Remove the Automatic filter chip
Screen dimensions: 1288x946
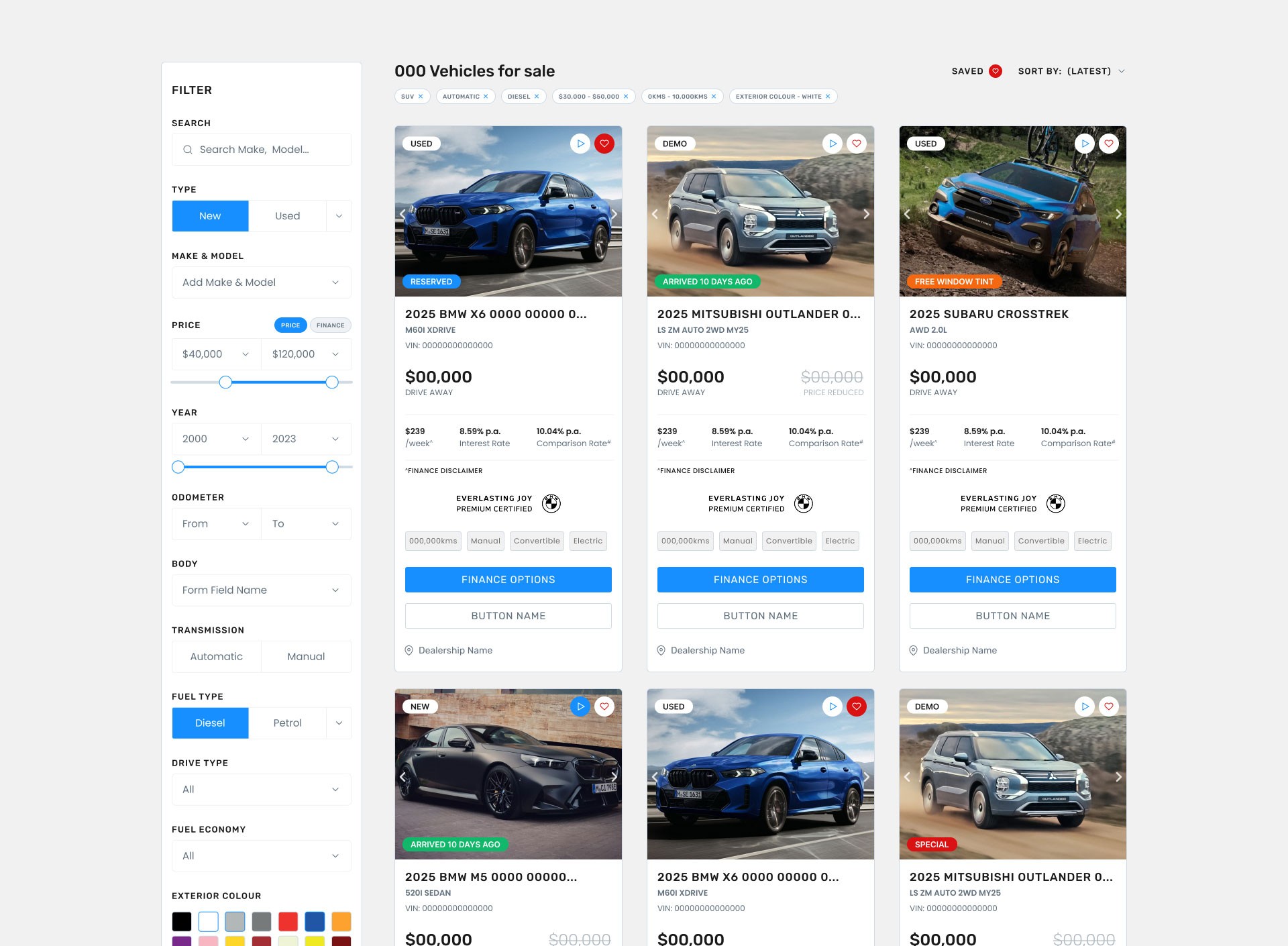pos(486,97)
